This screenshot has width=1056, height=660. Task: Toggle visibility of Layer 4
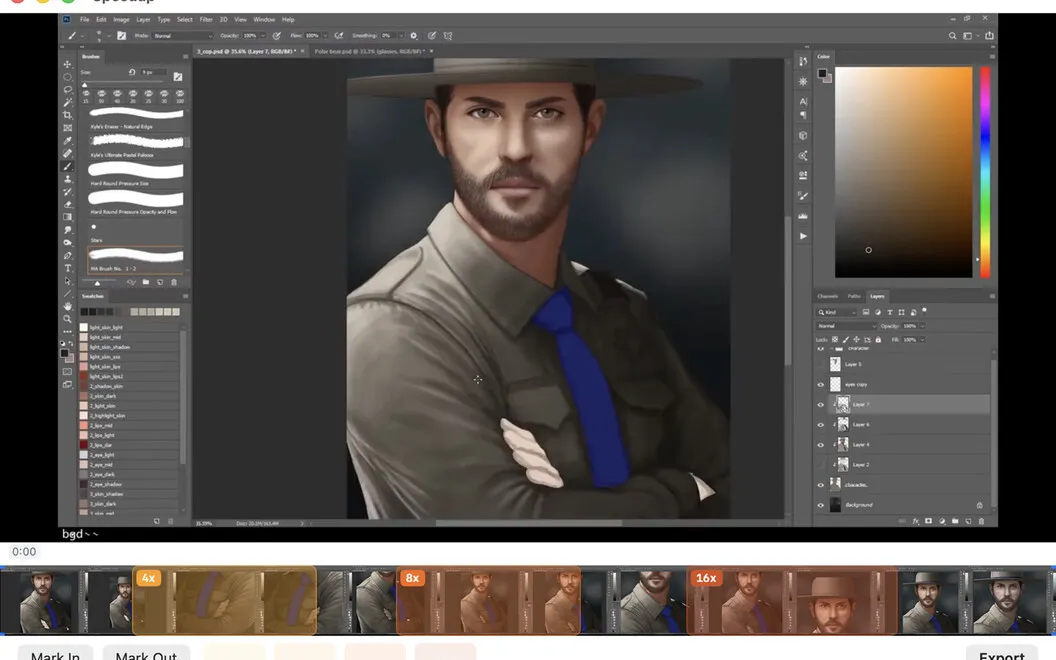click(x=820, y=445)
